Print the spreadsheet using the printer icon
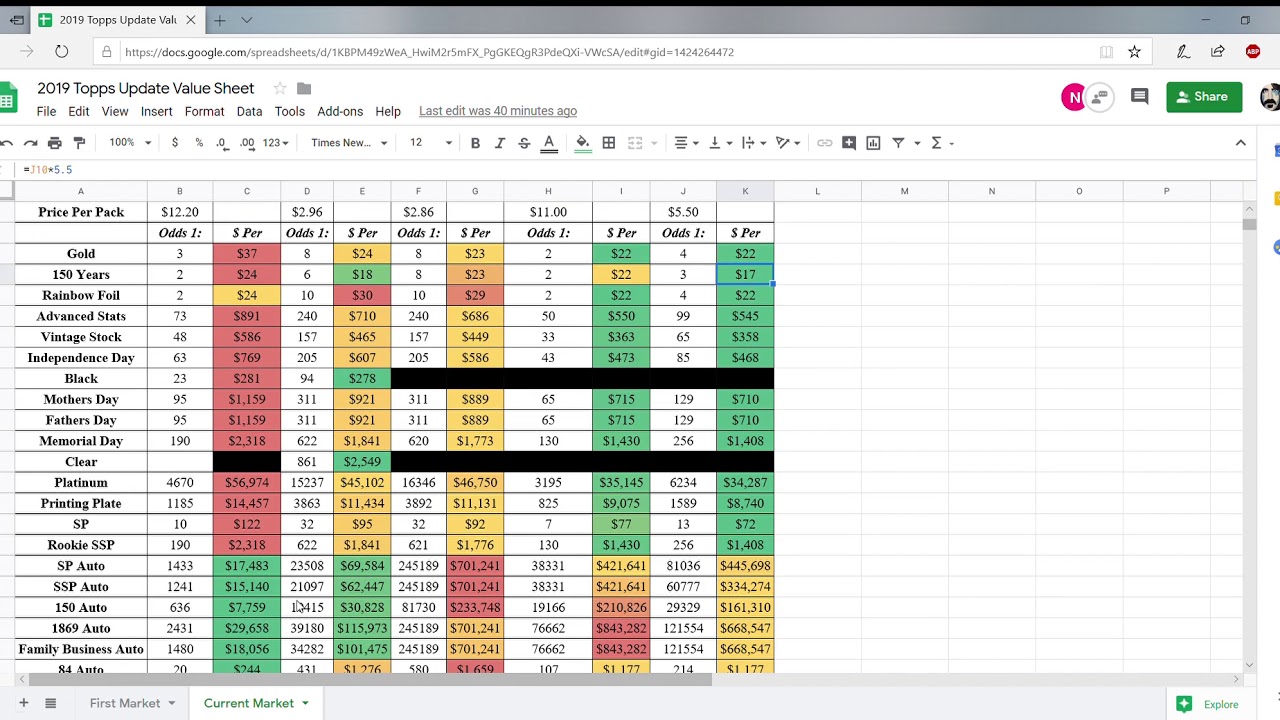This screenshot has height=720, width=1280. coord(55,143)
